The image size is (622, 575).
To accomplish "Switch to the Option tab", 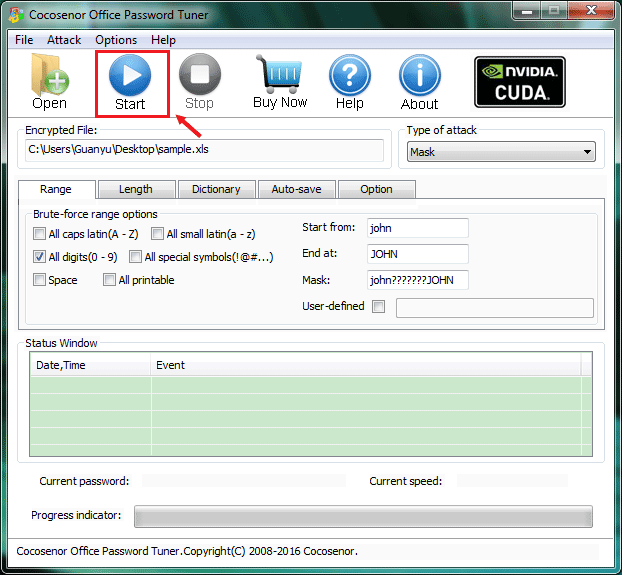I will click(376, 189).
